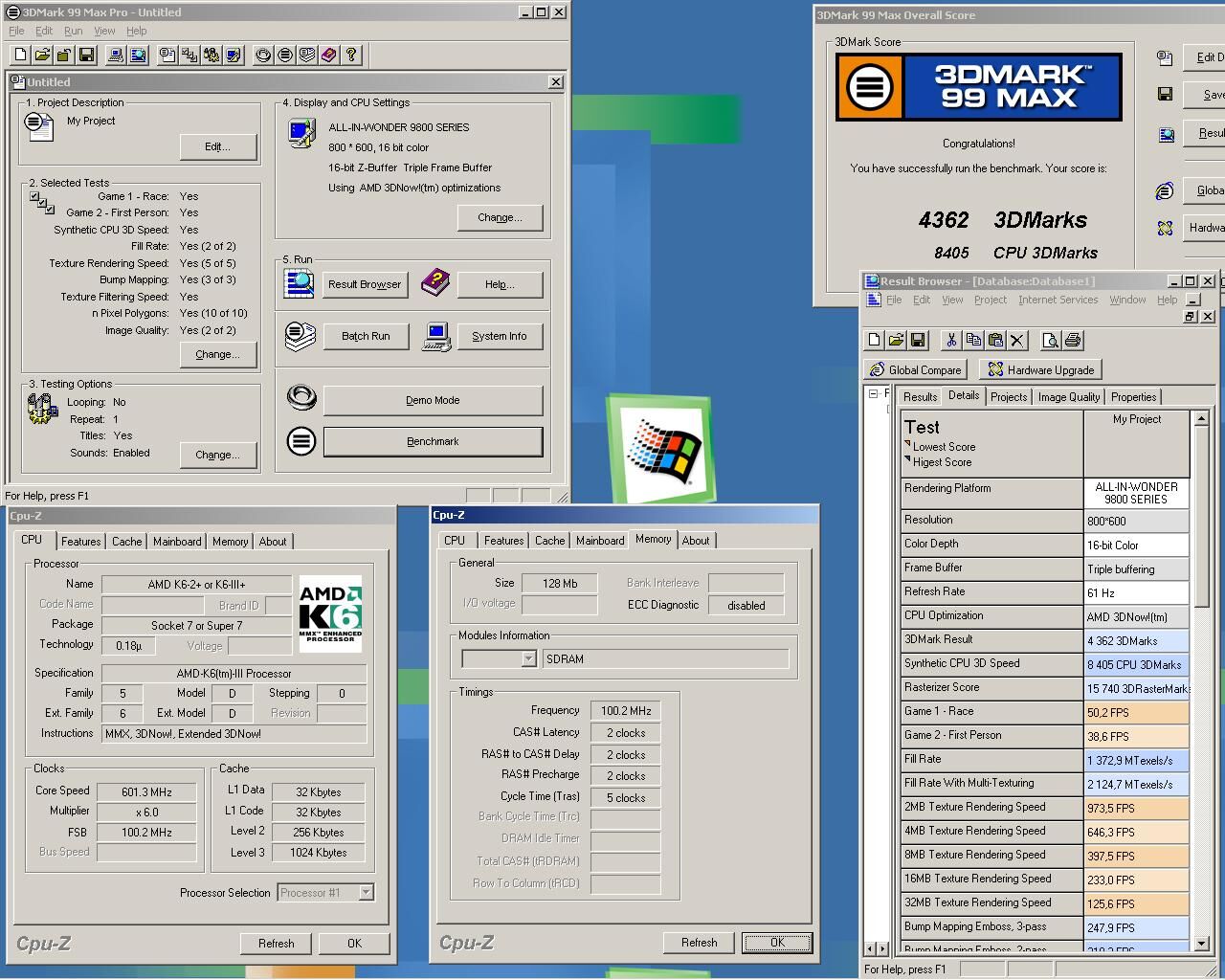Image resolution: width=1225 pixels, height=980 pixels.
Task: Open Result Browser icon in 3DMark toolbar
Action: [x=138, y=56]
